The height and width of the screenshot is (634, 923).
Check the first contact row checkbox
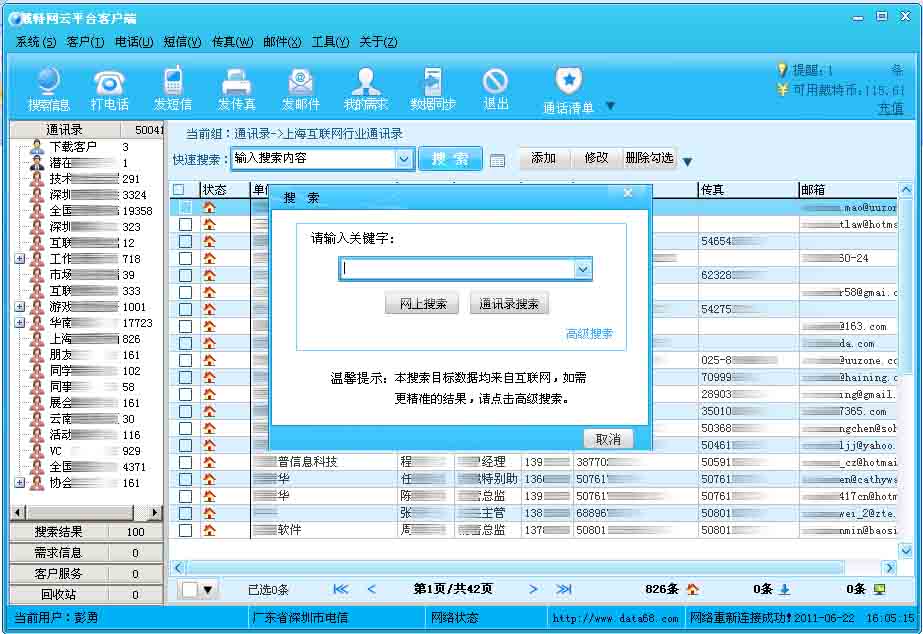point(185,207)
